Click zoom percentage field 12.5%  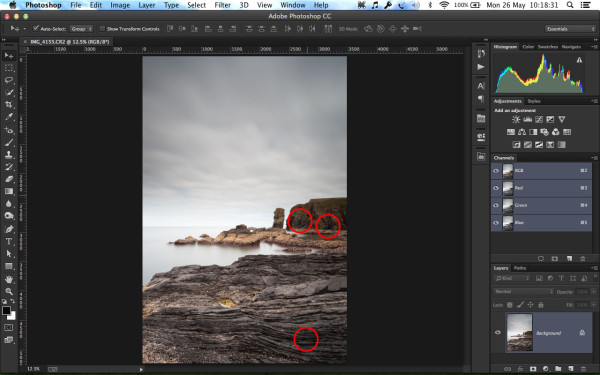pyautogui.click(x=33, y=369)
